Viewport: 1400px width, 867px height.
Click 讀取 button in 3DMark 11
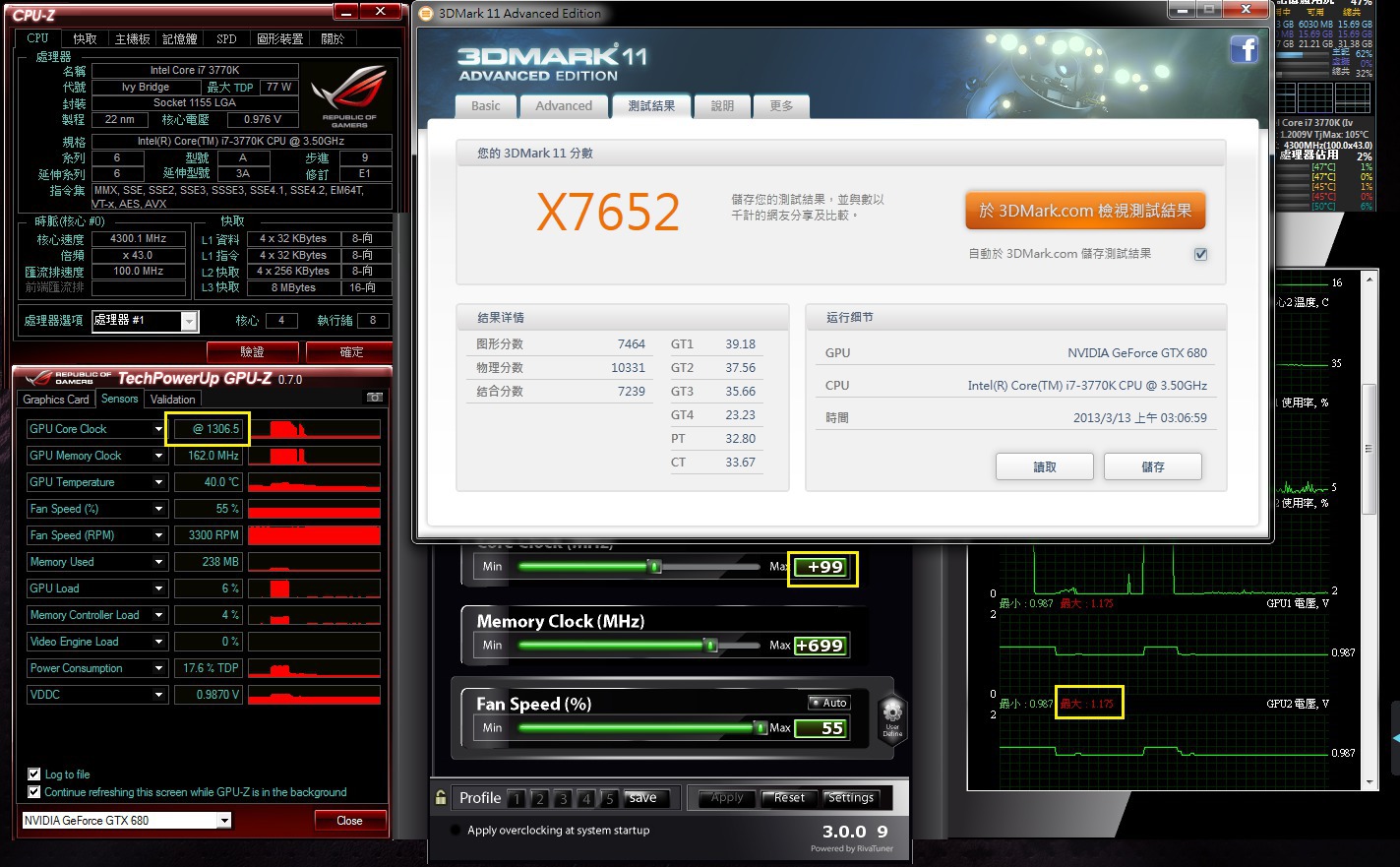coord(1045,466)
